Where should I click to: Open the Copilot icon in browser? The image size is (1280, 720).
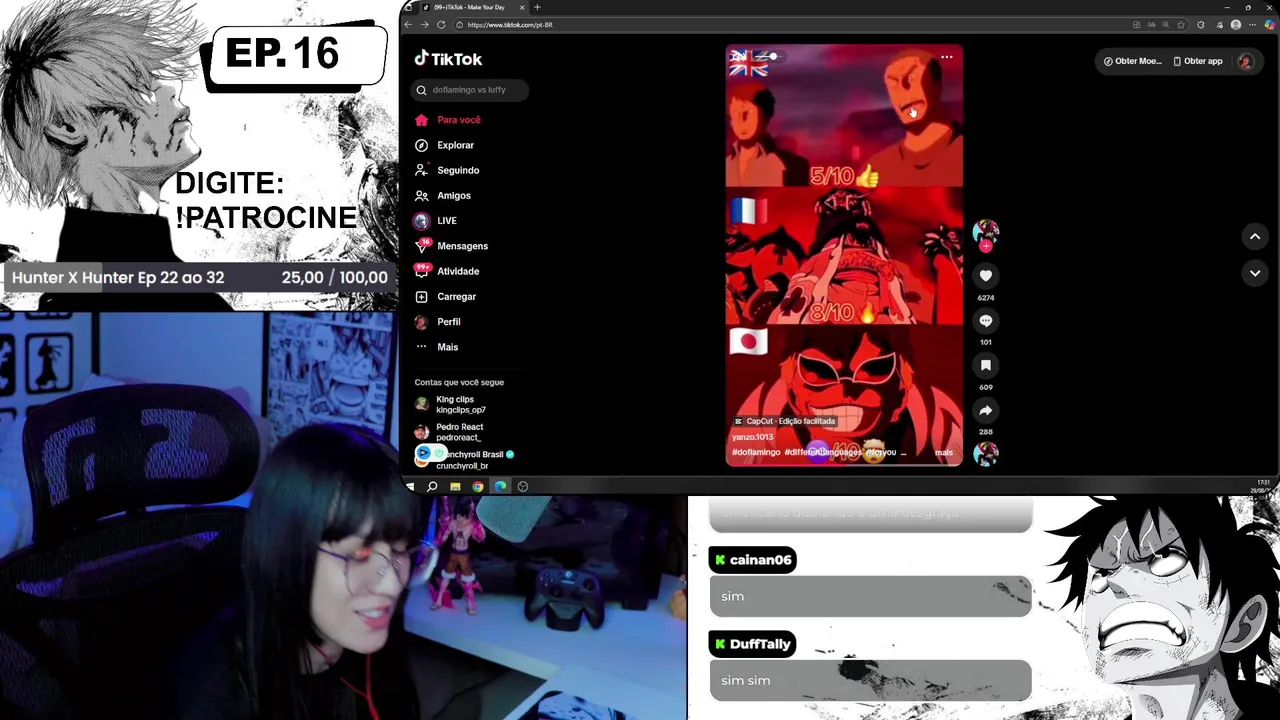point(1269,24)
